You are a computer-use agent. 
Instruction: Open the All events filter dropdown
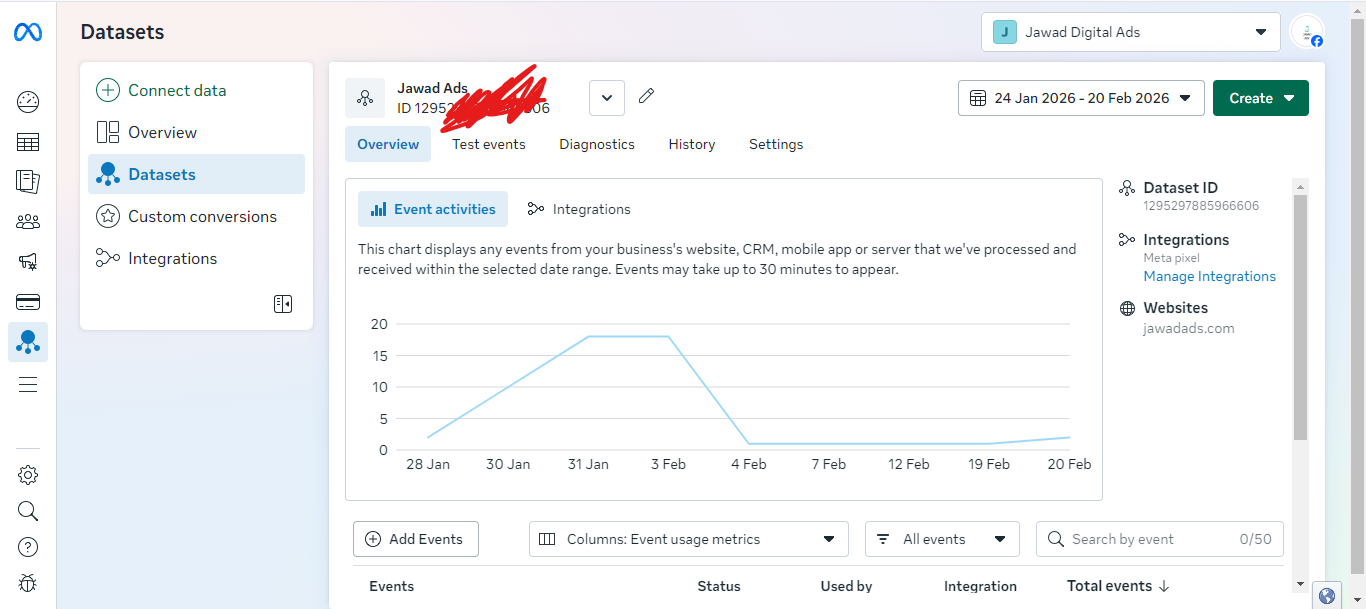click(x=941, y=539)
